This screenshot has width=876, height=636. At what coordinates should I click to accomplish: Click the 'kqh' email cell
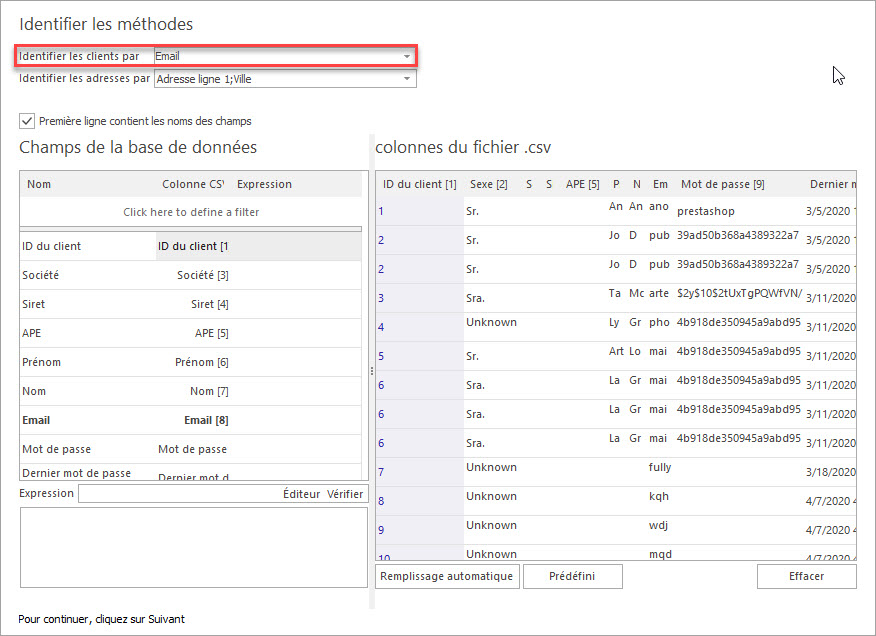point(659,496)
